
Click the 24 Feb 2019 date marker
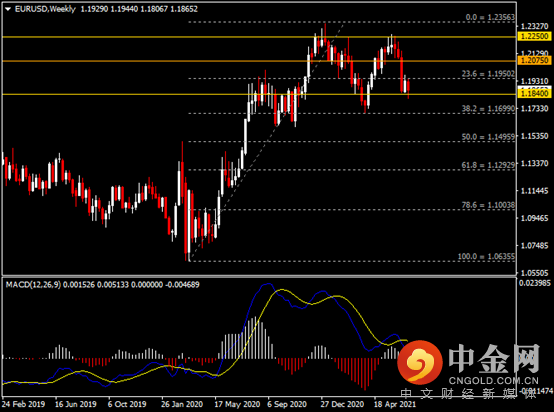pos(23,404)
